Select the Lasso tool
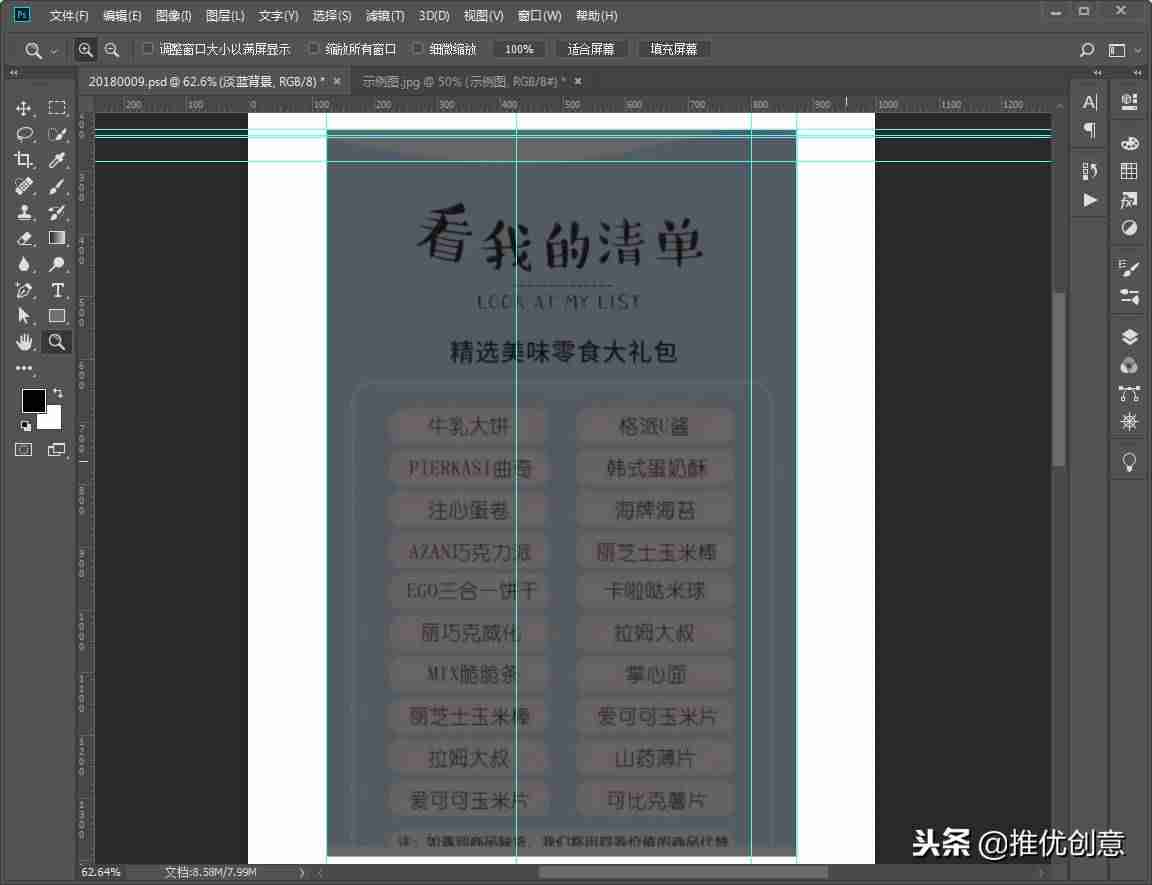Screen dimensions: 1152x885 (24, 134)
